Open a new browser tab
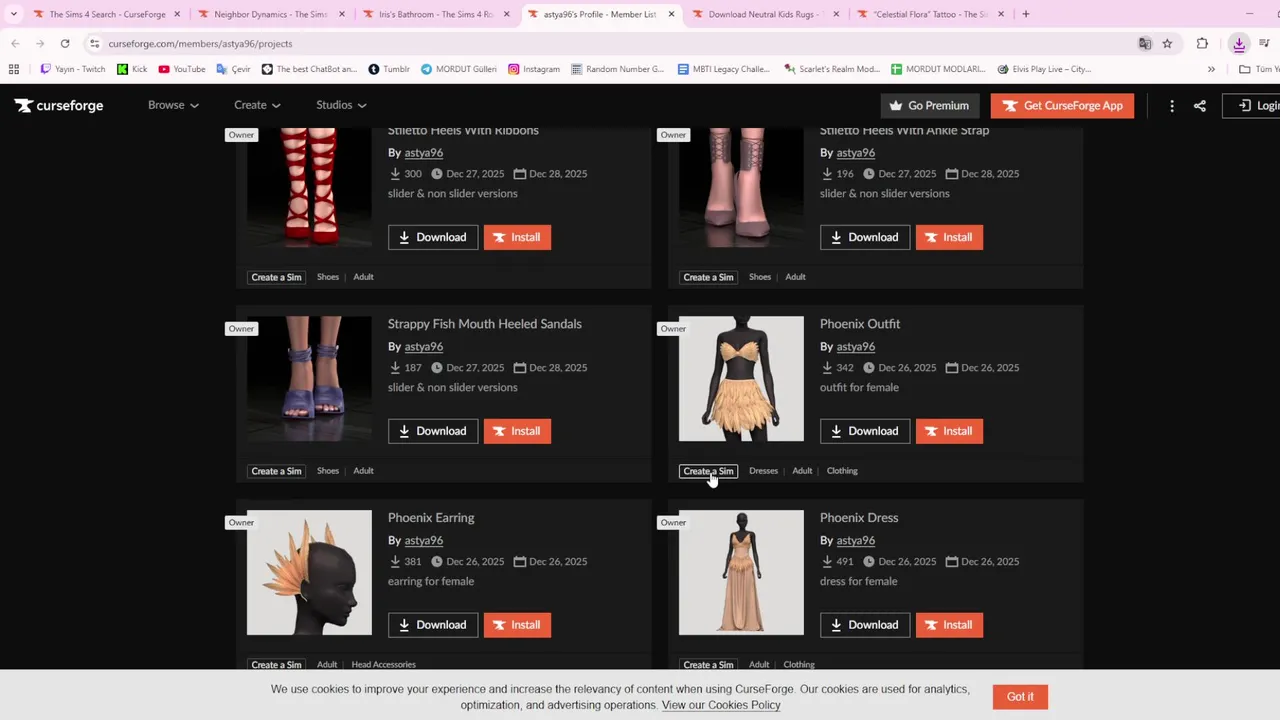This screenshot has width=1280, height=720. pos(1026,14)
